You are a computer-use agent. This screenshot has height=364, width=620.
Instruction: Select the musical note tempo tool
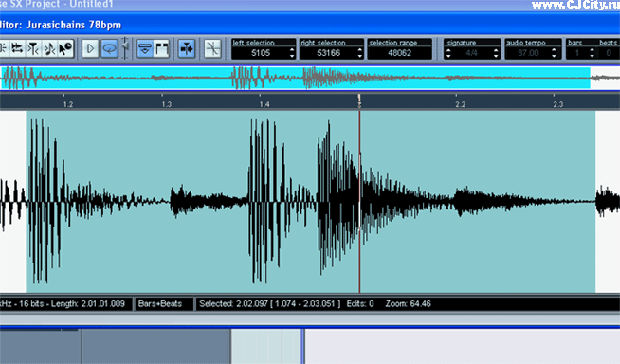49,49
